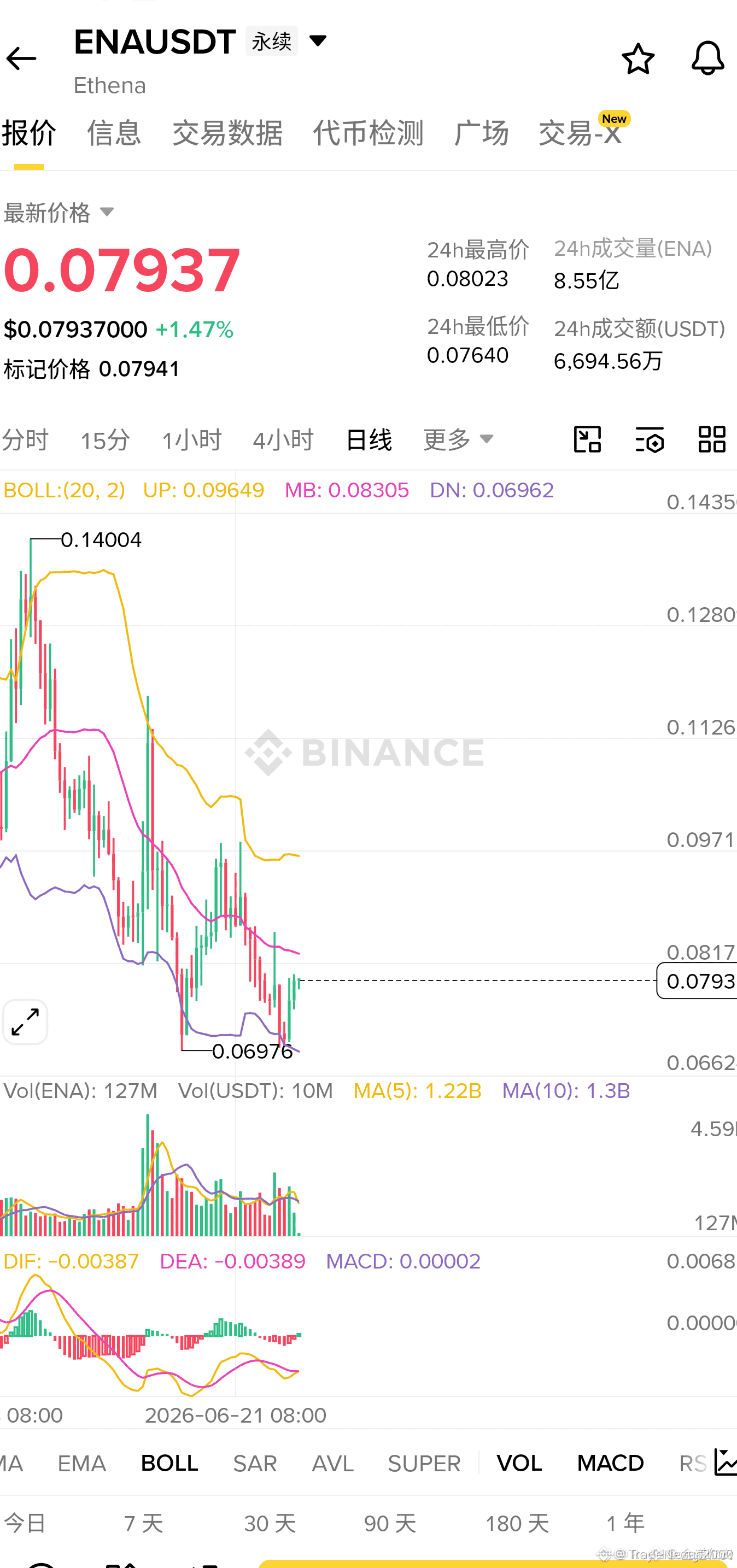The height and width of the screenshot is (1568, 737).
Task: Toggle the VOL sub-indicator
Action: pos(519,1463)
